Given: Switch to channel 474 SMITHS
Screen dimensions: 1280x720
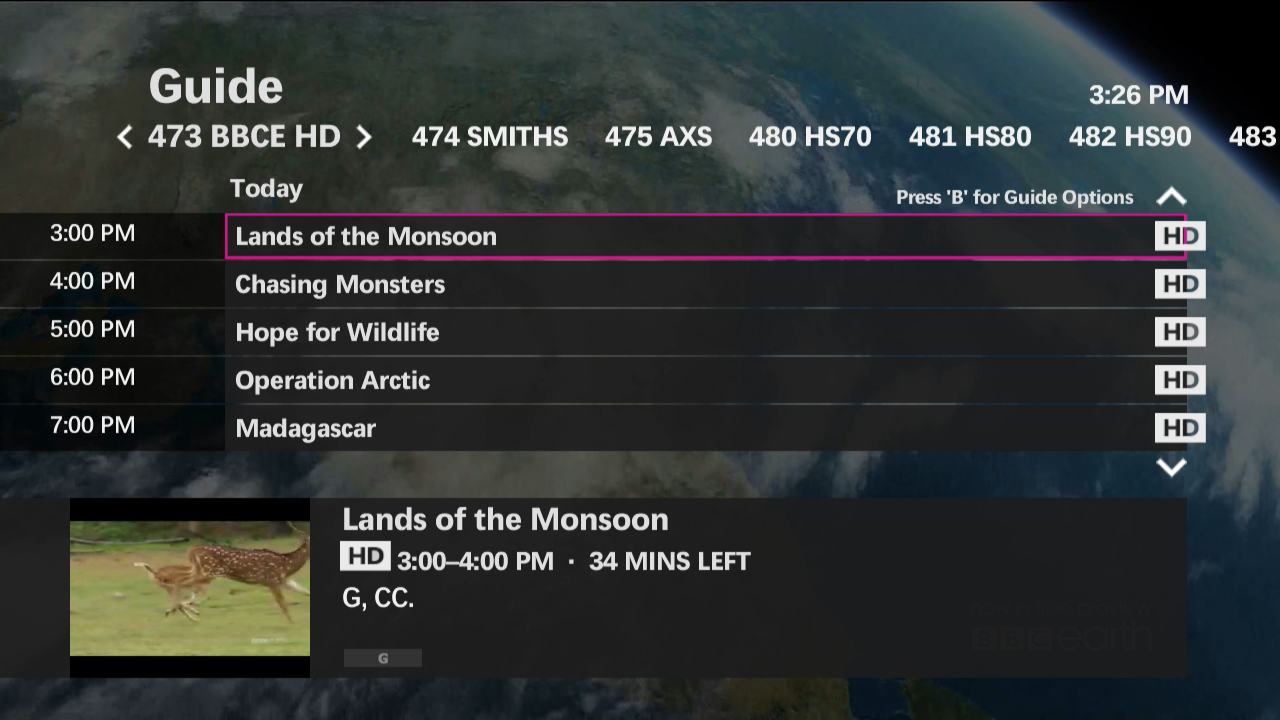Looking at the screenshot, I should 489,137.
